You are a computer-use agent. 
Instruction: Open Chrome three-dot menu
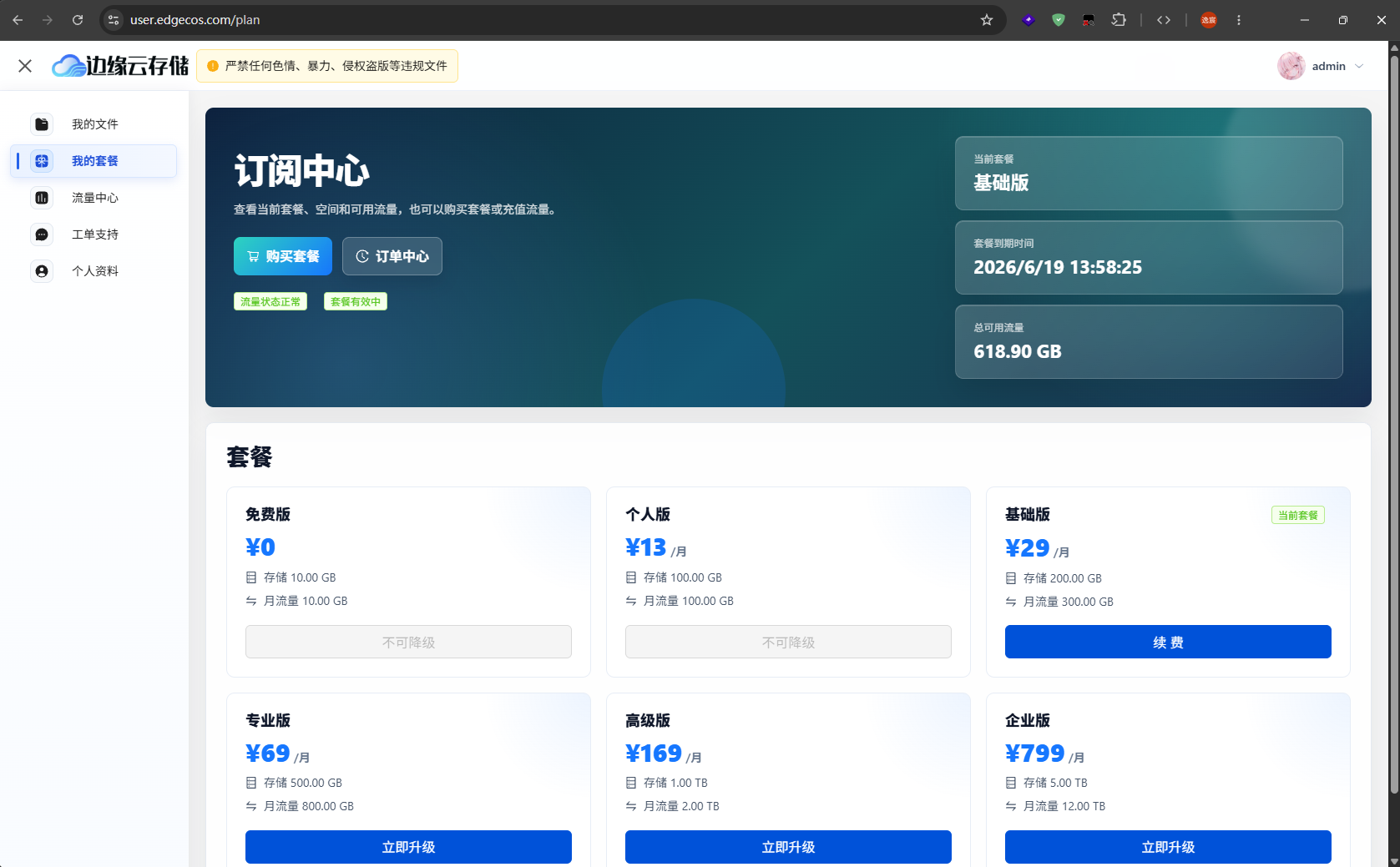(x=1239, y=20)
